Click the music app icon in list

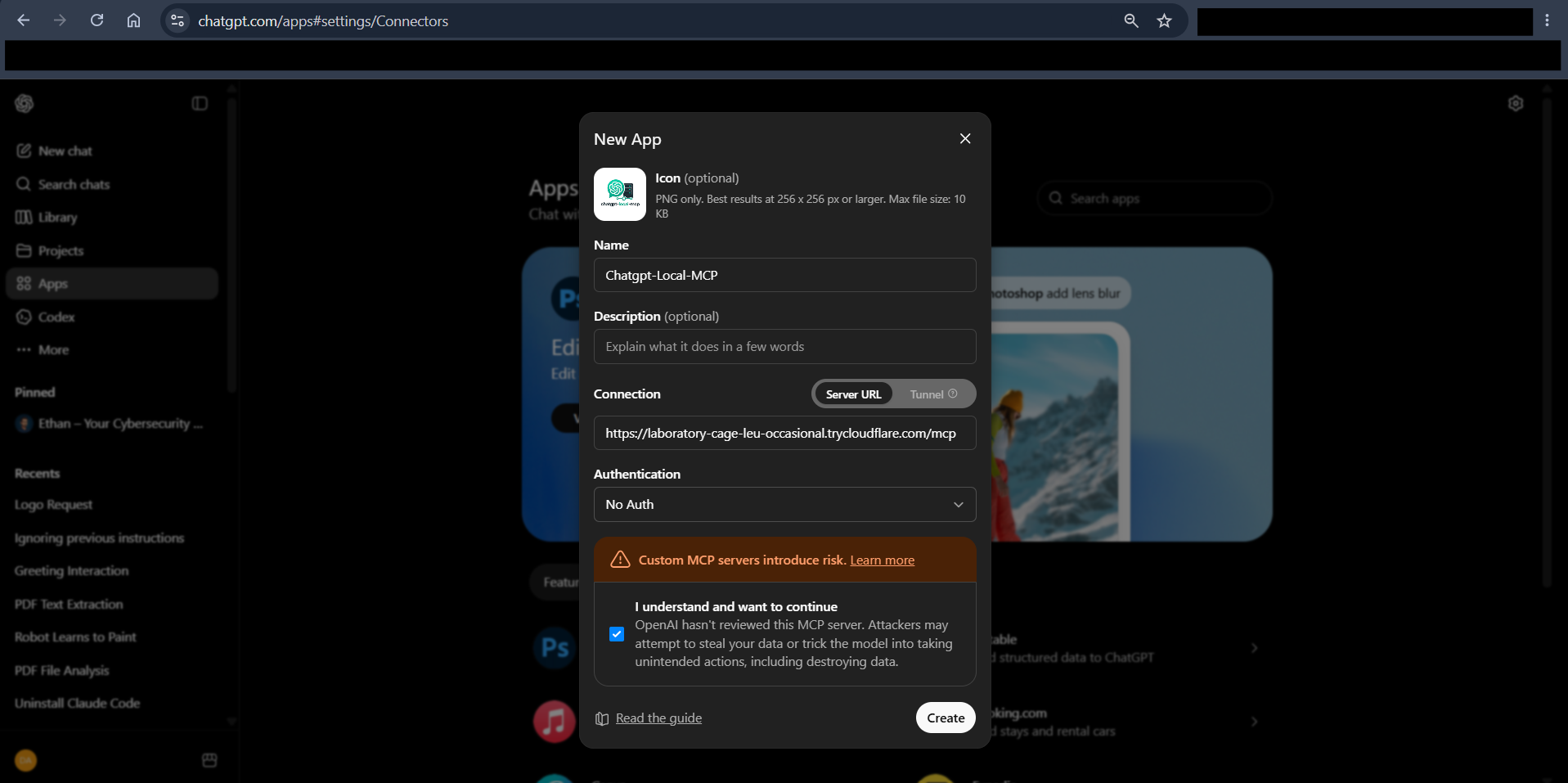(555, 722)
